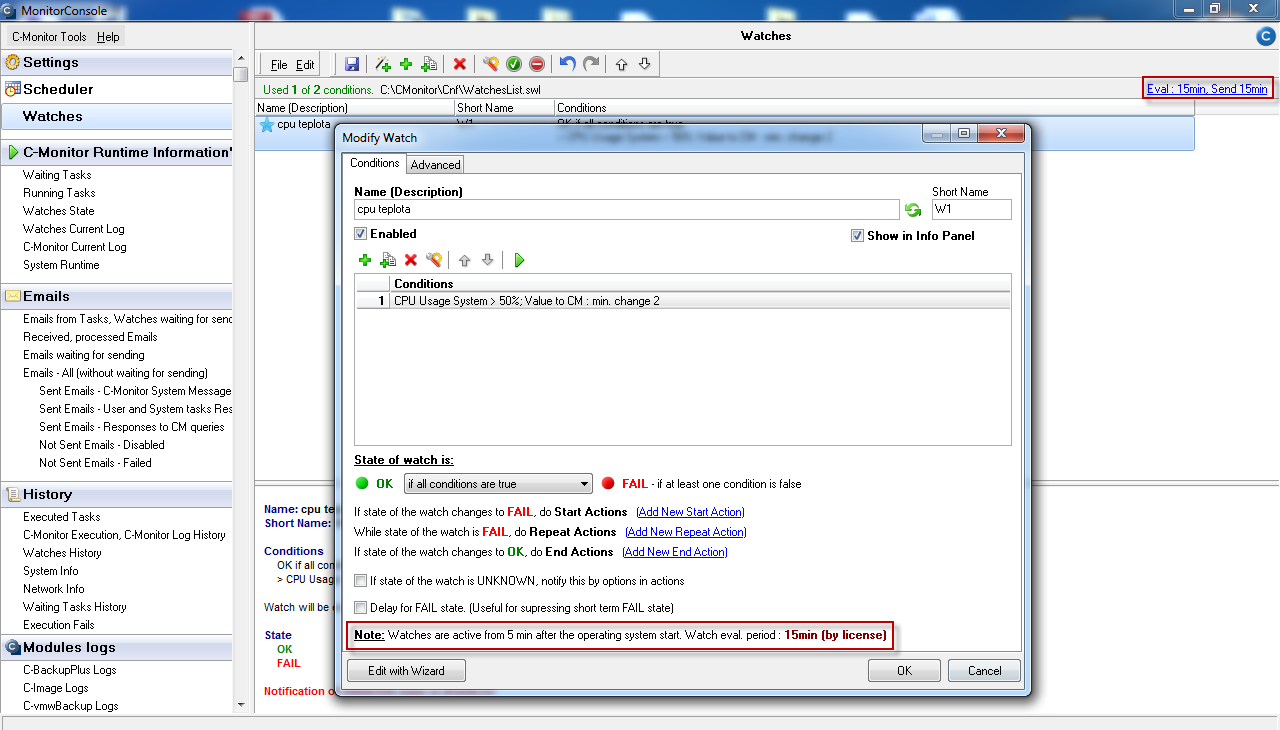Click the duplicate watch icon in main toolbar
Image resolution: width=1280 pixels, height=730 pixels.
429,64
